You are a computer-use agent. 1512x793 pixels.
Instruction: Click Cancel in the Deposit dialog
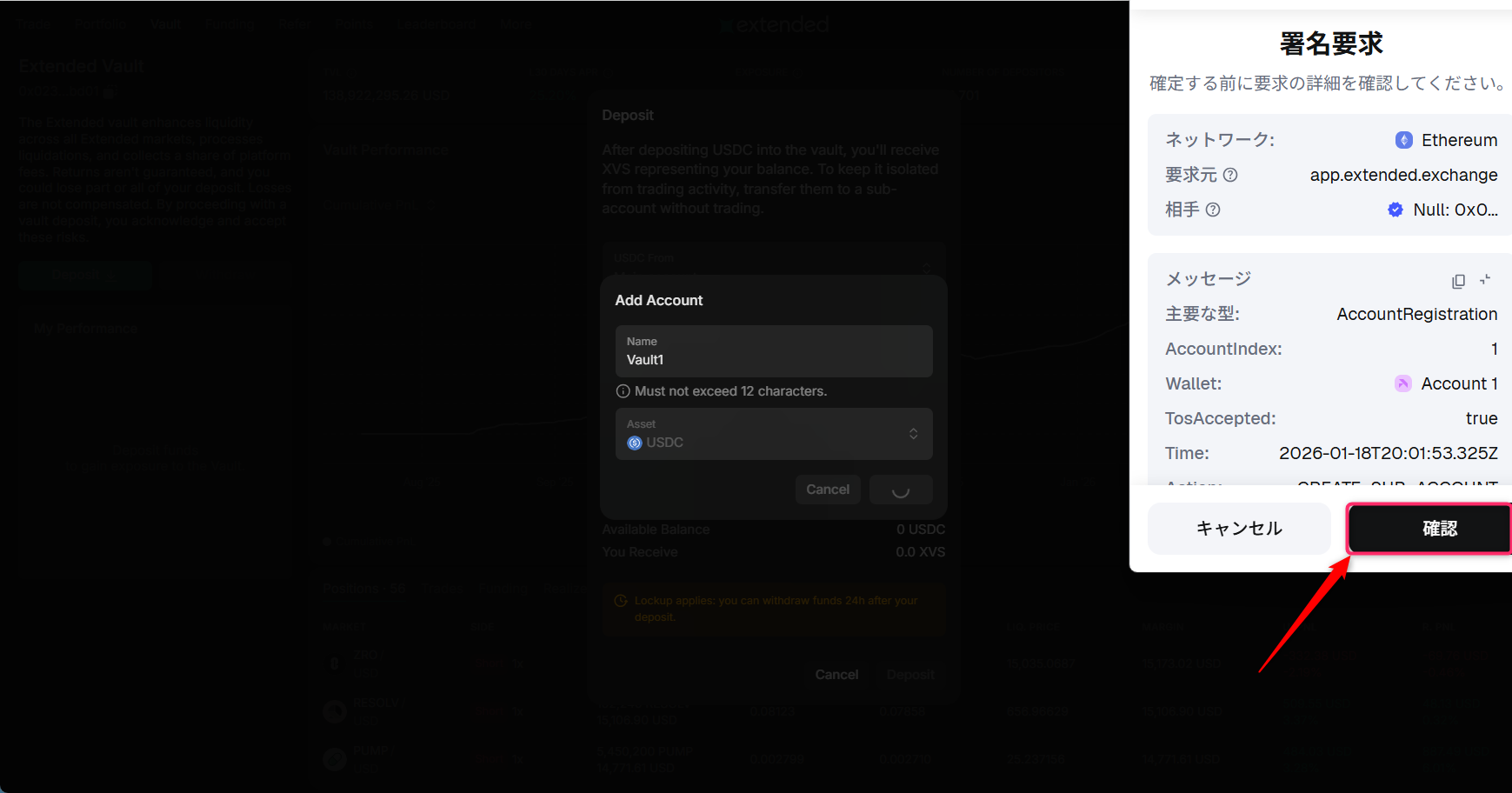coord(836,675)
